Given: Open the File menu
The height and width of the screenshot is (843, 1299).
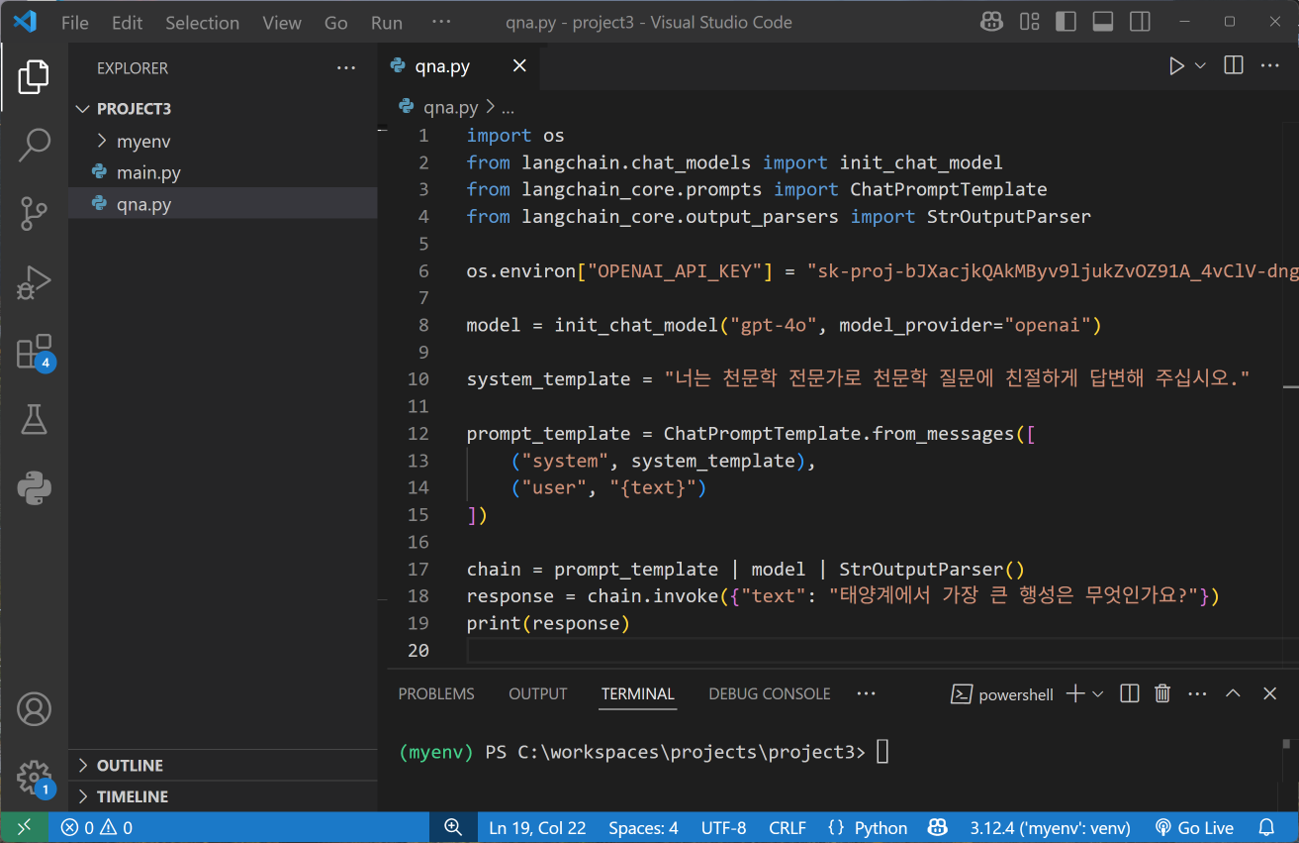Looking at the screenshot, I should pos(75,22).
